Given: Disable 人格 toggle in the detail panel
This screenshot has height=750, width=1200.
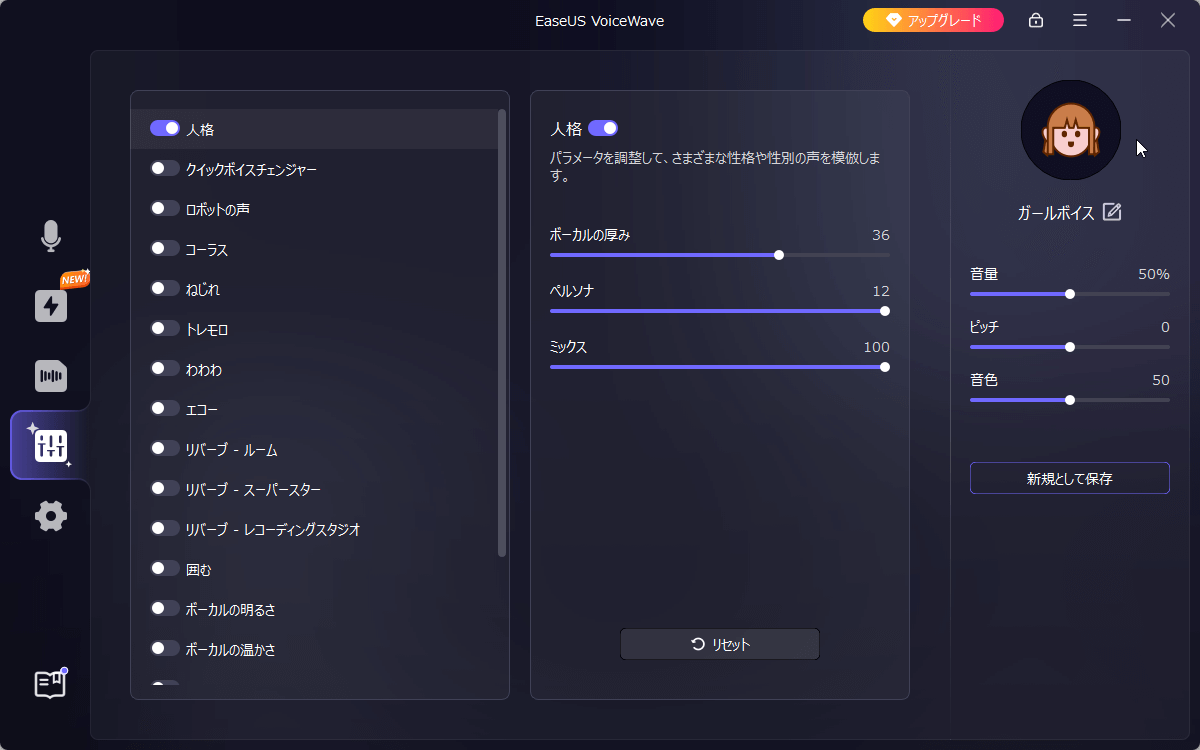Looking at the screenshot, I should tap(603, 128).
